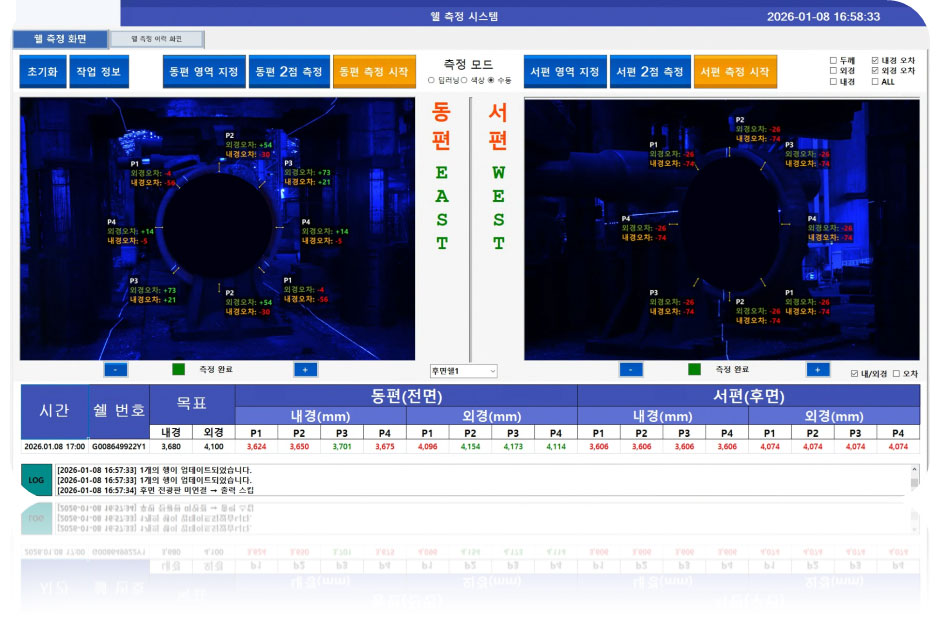Click the 목표 column header
Image resolution: width=940 pixels, height=630 pixels.
192,404
